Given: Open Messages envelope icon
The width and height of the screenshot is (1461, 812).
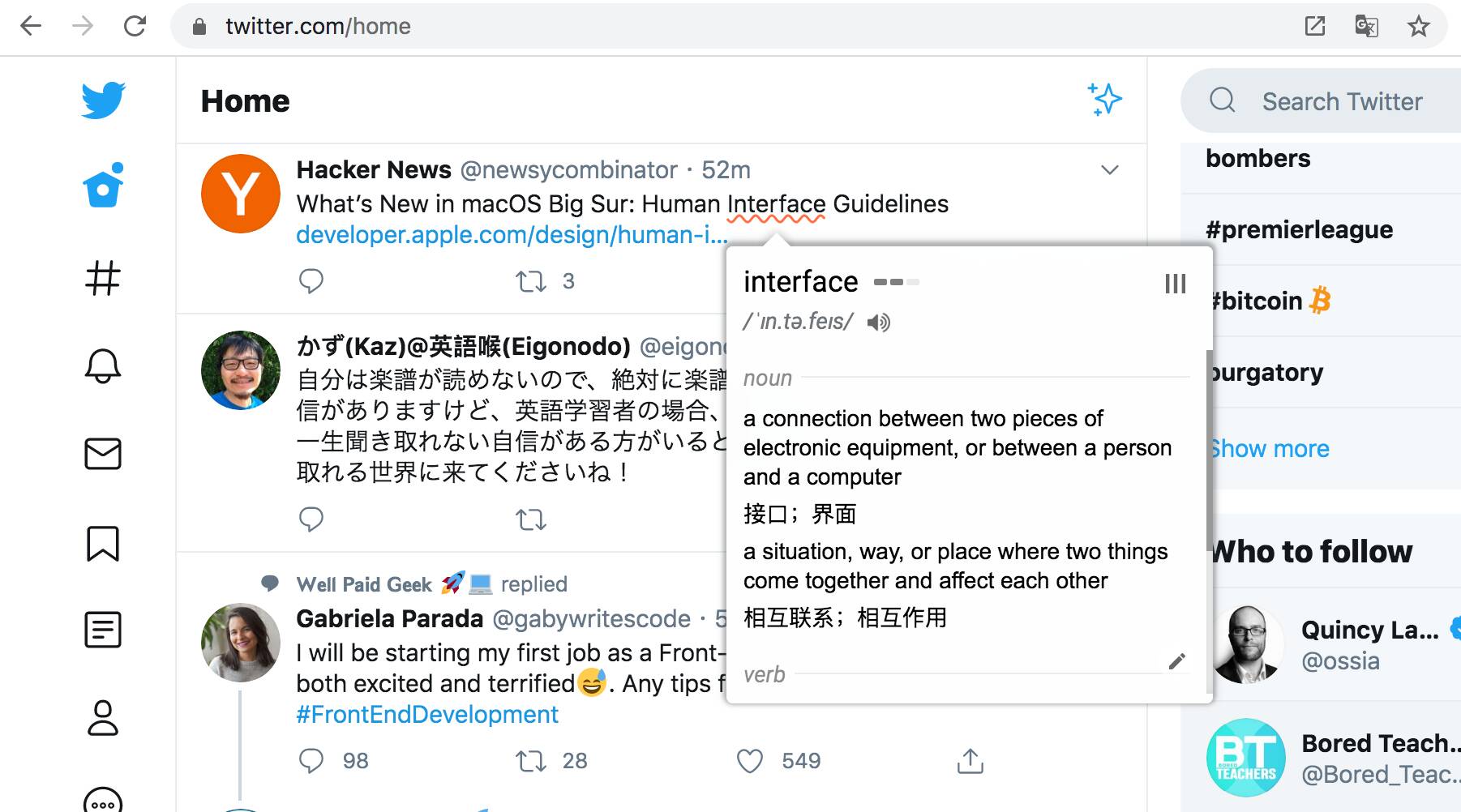Looking at the screenshot, I should (x=103, y=454).
